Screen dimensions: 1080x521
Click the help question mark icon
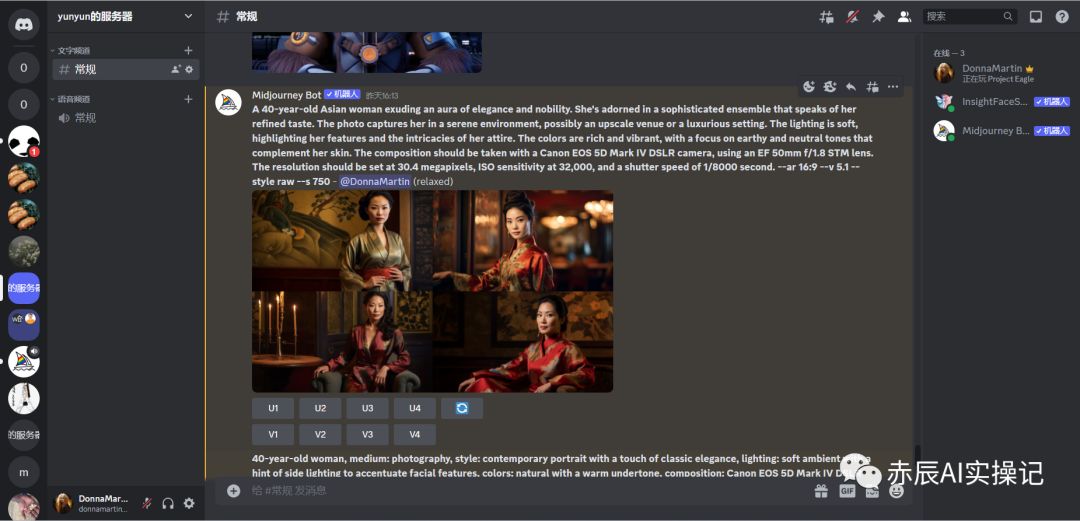pyautogui.click(x=1062, y=17)
